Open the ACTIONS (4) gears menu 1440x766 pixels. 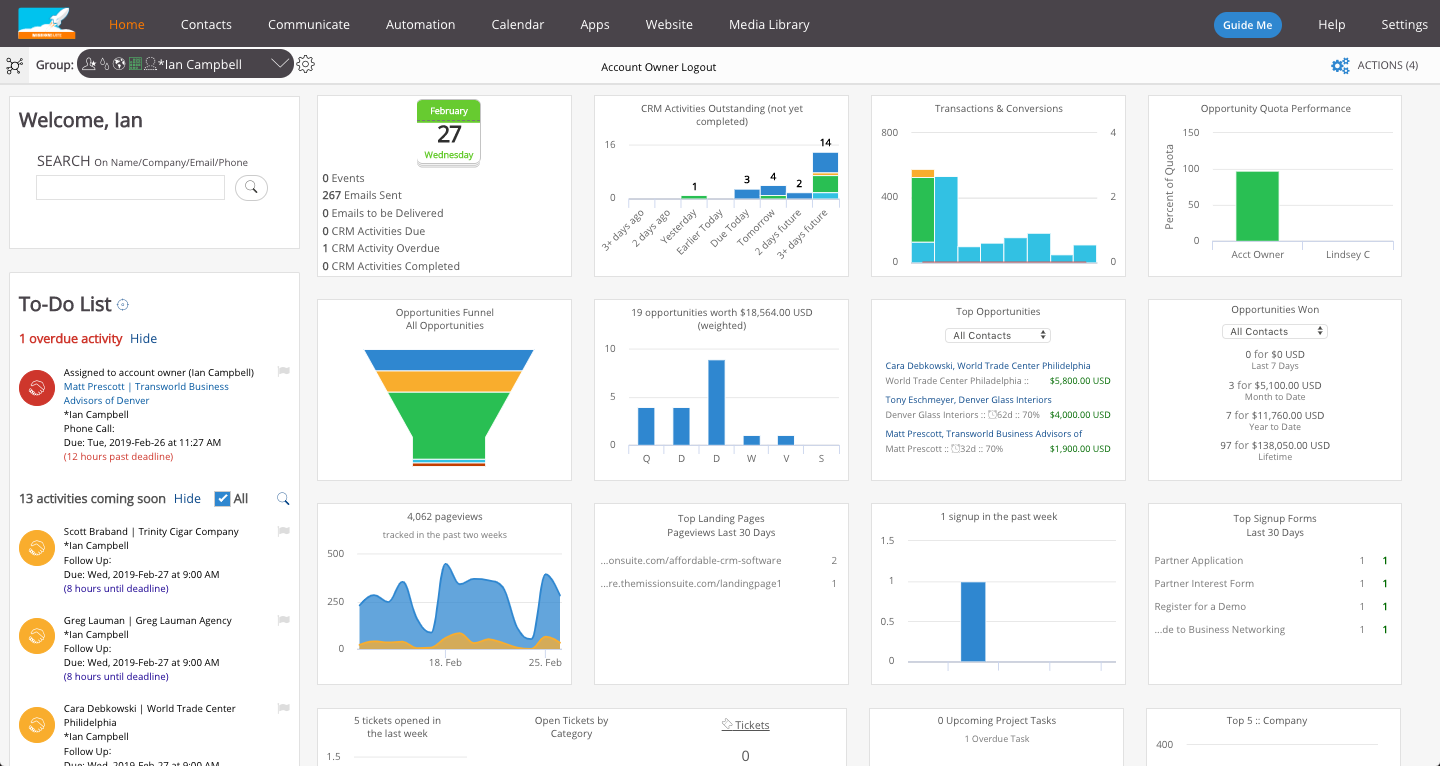tap(1340, 65)
